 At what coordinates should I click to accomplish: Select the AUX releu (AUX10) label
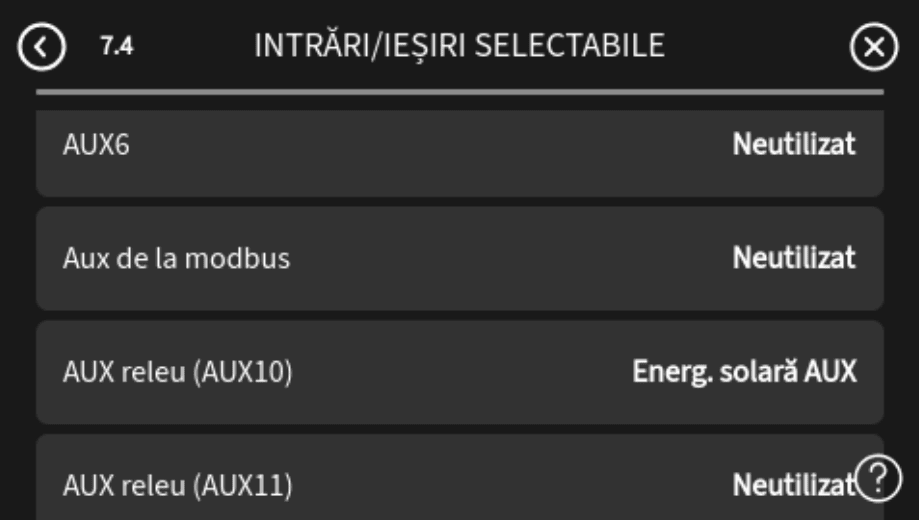[176, 373]
